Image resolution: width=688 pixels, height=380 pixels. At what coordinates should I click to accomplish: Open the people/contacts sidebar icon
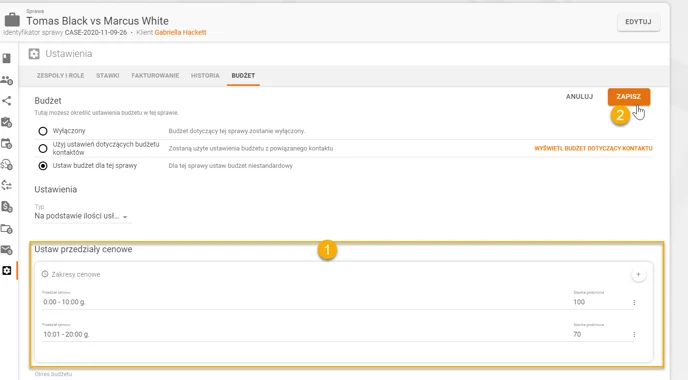pyautogui.click(x=7, y=80)
